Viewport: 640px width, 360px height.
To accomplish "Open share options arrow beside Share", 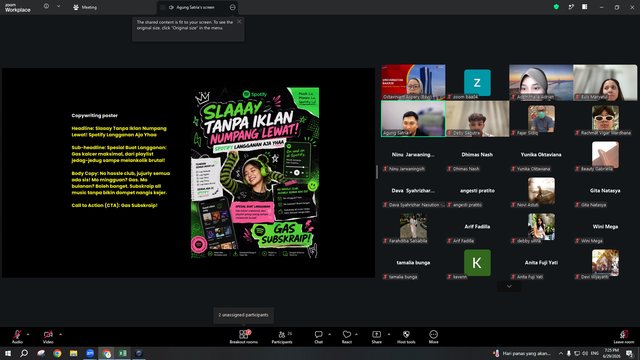I will [389, 334].
